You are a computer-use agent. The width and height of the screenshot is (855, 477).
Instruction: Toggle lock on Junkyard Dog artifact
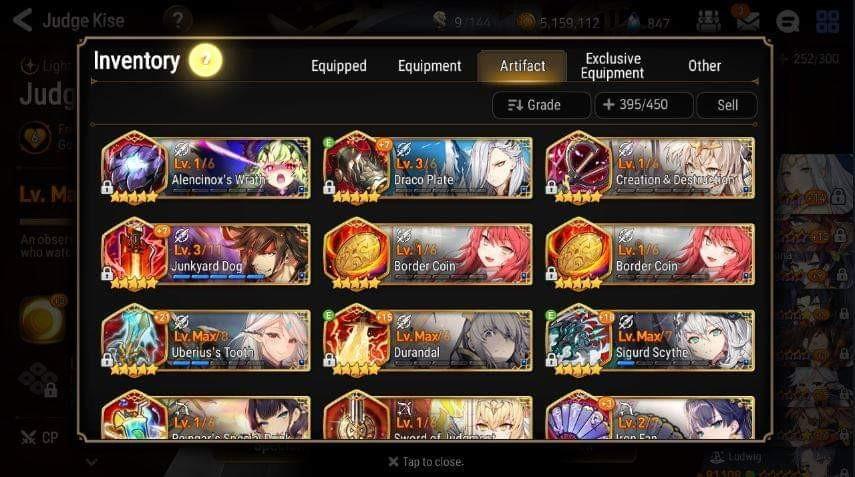[x=107, y=273]
